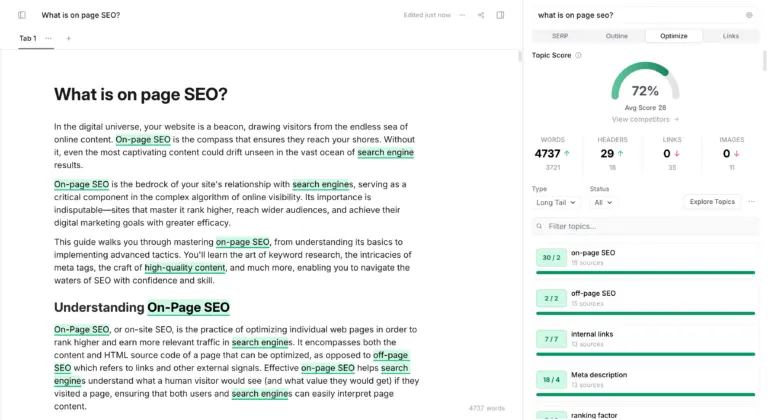Toggle the left sidebar panel icon
768x420 pixels.
pyautogui.click(x=22, y=15)
